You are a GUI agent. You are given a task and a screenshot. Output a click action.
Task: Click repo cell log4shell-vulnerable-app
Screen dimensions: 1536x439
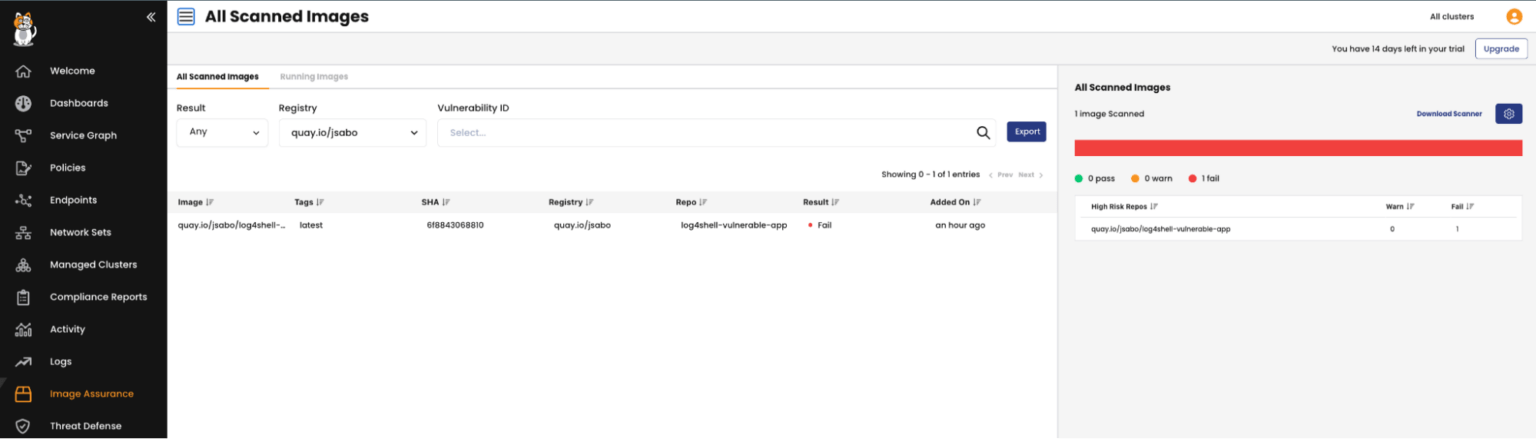(x=734, y=225)
